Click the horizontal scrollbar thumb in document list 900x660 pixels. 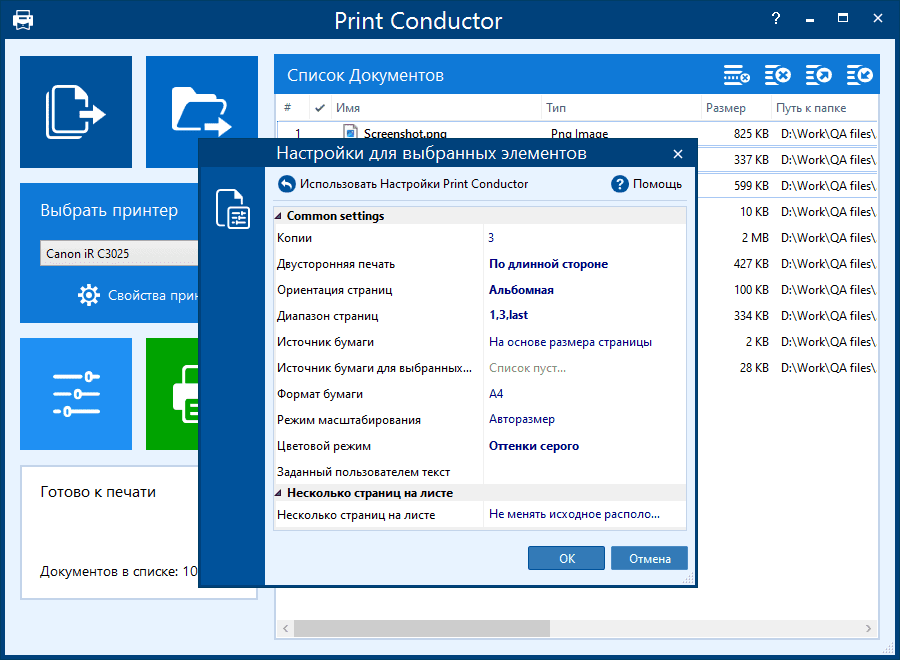[x=422, y=628]
